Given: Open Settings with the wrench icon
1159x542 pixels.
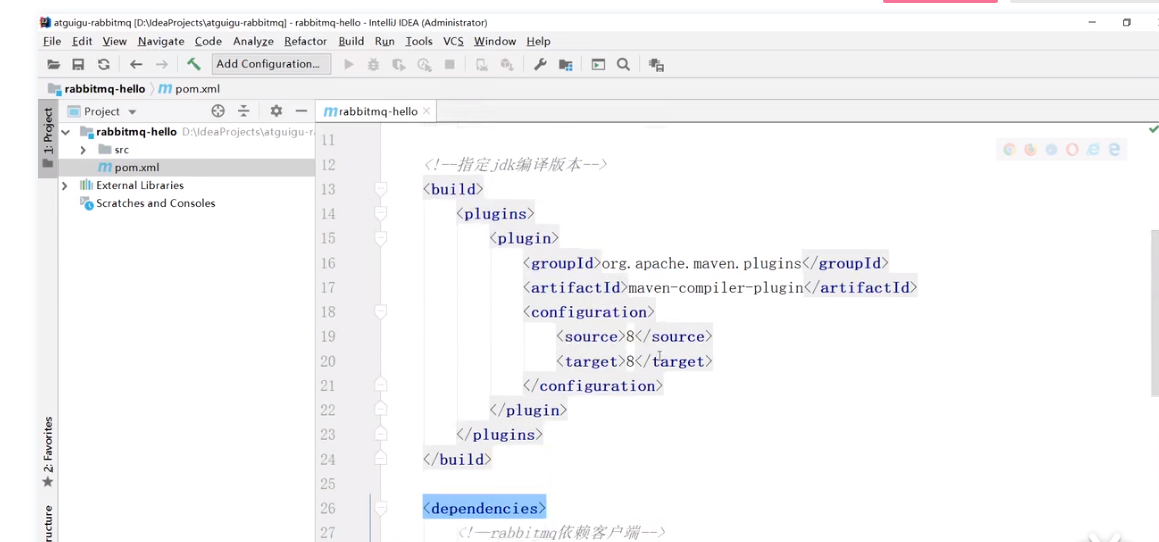Looking at the screenshot, I should (x=540, y=64).
